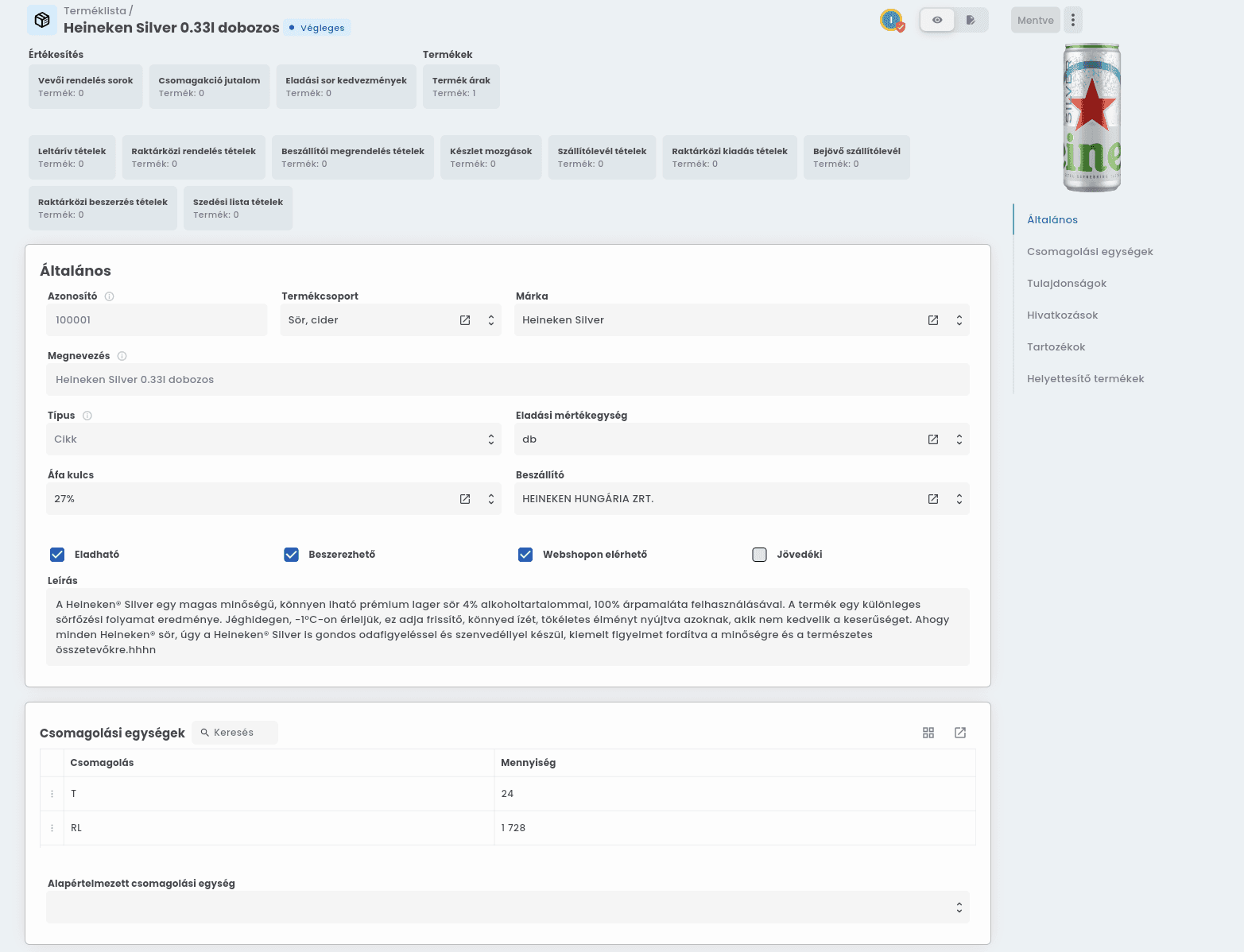Click the search magnifier in Keresés field
Image resolution: width=1244 pixels, height=952 pixels.
tap(204, 733)
